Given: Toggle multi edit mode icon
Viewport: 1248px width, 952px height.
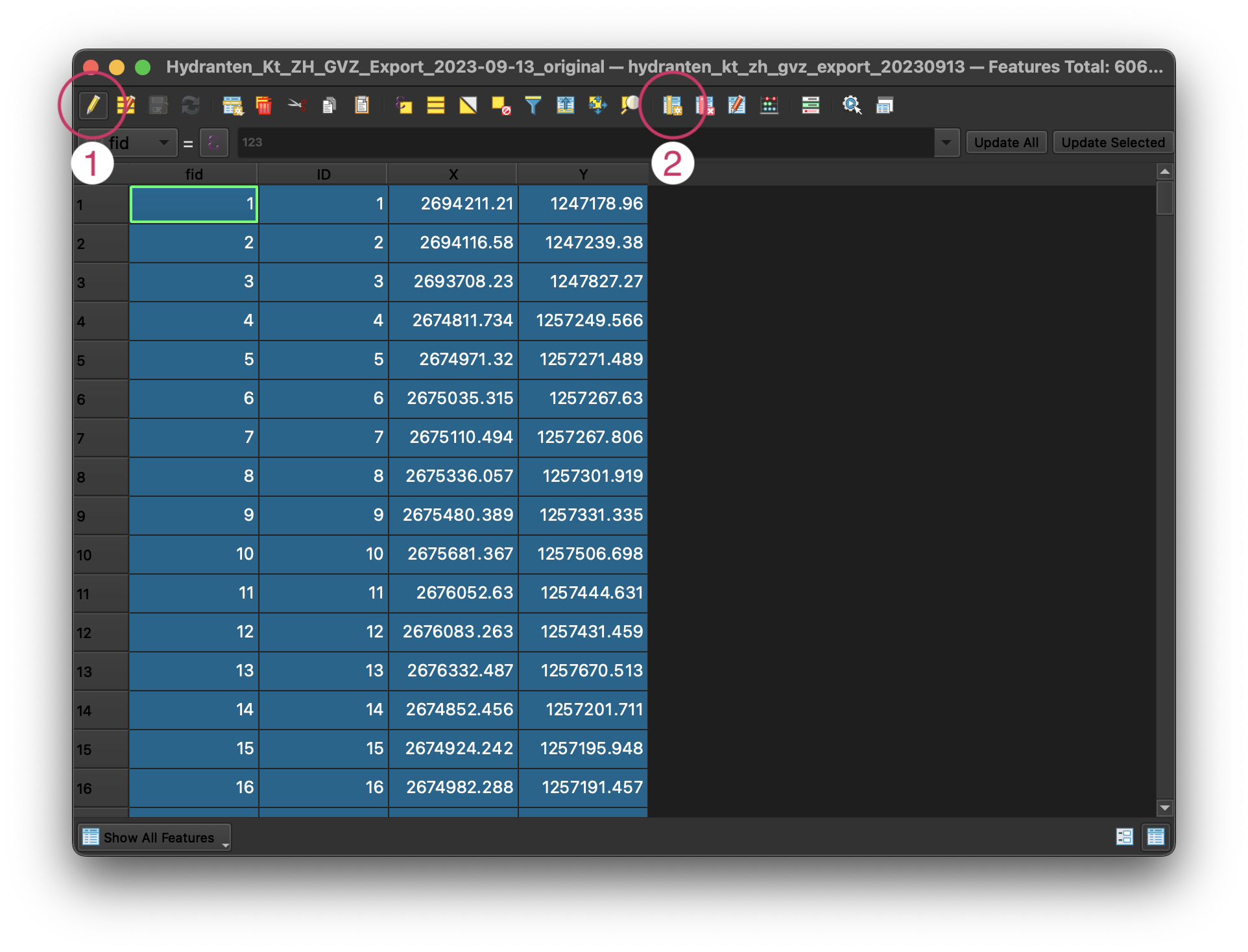Looking at the screenshot, I should click(126, 105).
